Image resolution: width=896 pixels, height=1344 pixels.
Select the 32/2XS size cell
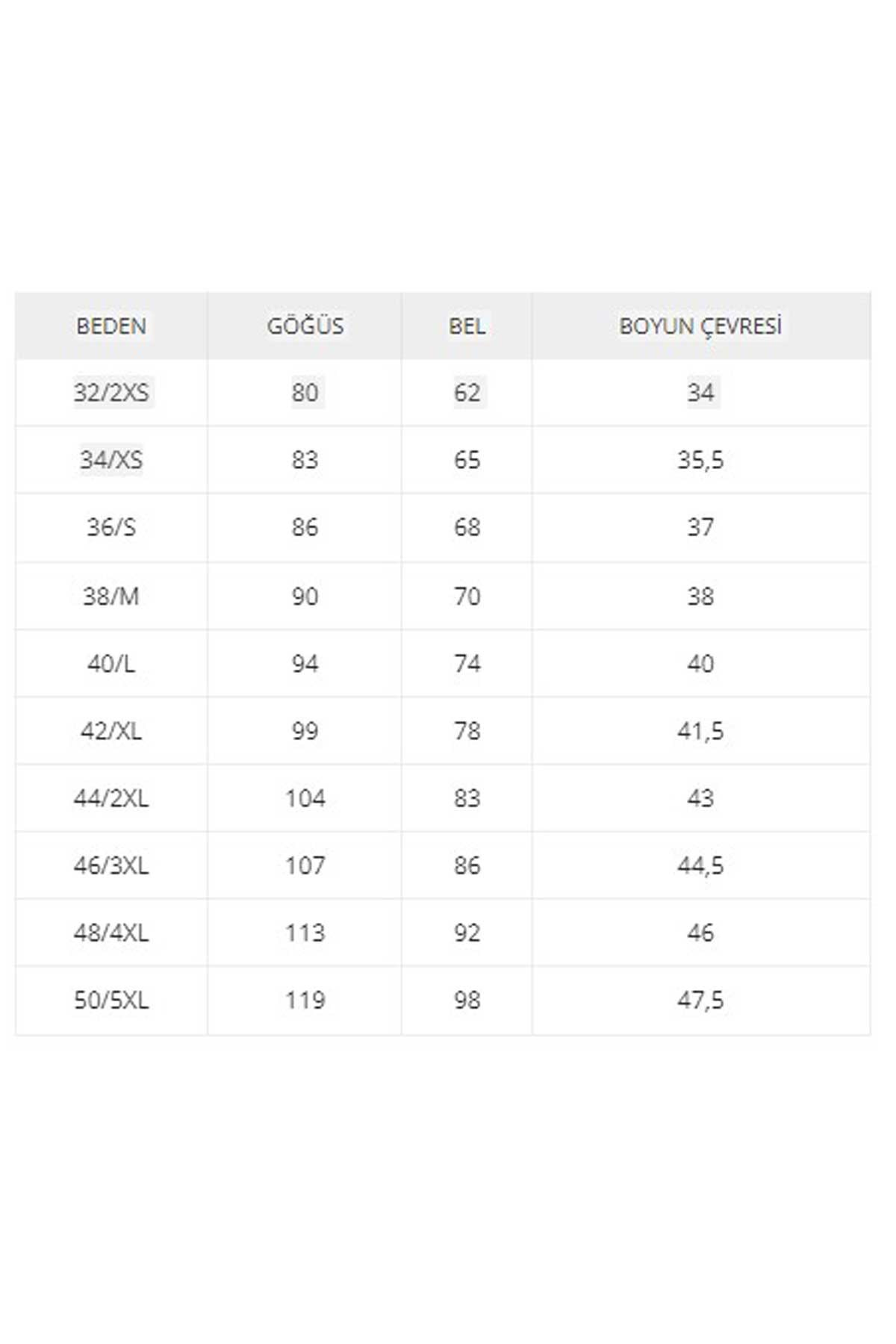(x=111, y=393)
